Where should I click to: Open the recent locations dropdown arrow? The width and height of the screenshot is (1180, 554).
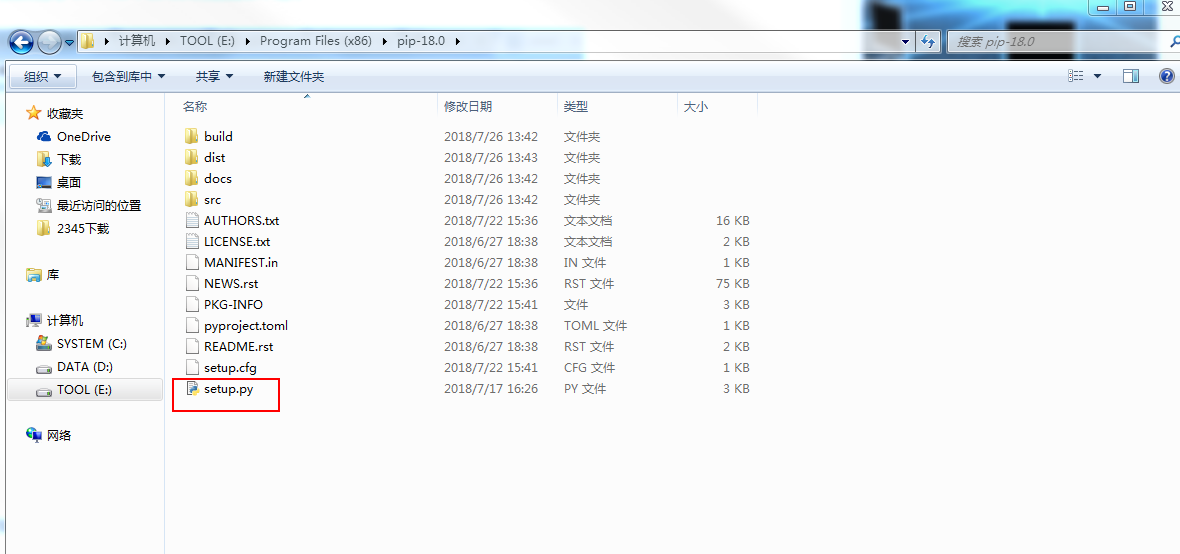69,42
